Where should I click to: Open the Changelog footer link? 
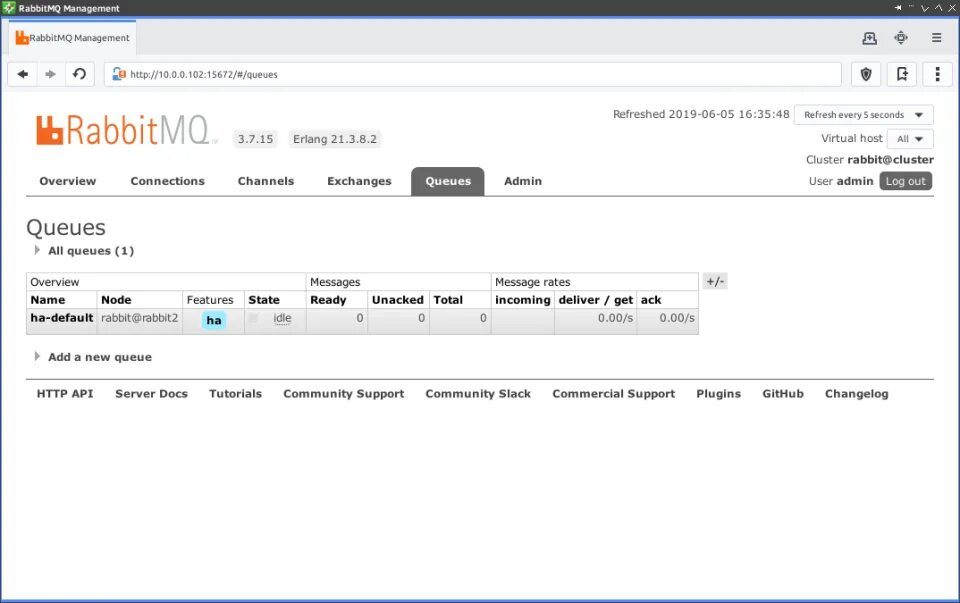tap(857, 394)
